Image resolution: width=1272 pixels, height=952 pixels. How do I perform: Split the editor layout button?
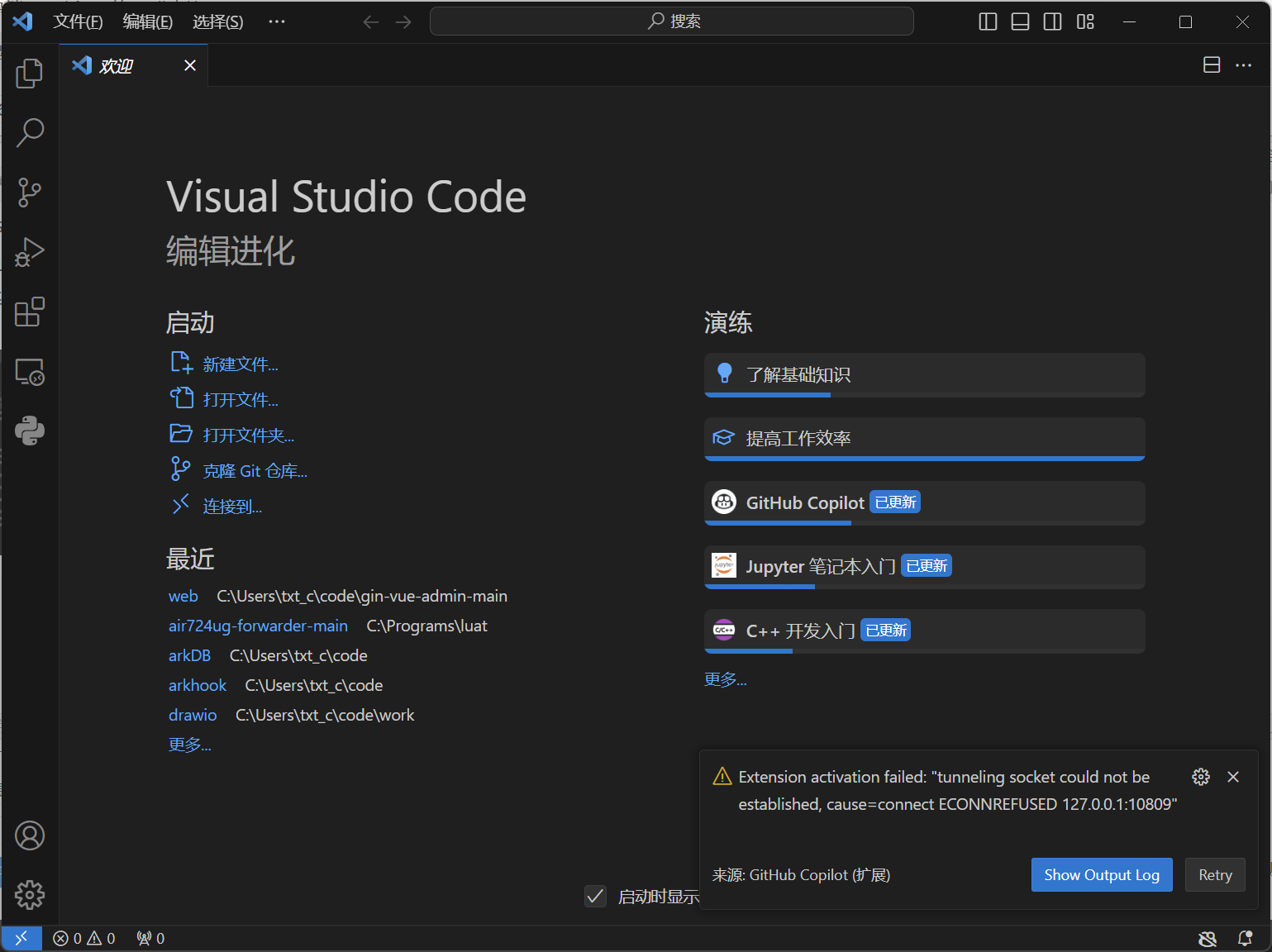[1212, 64]
